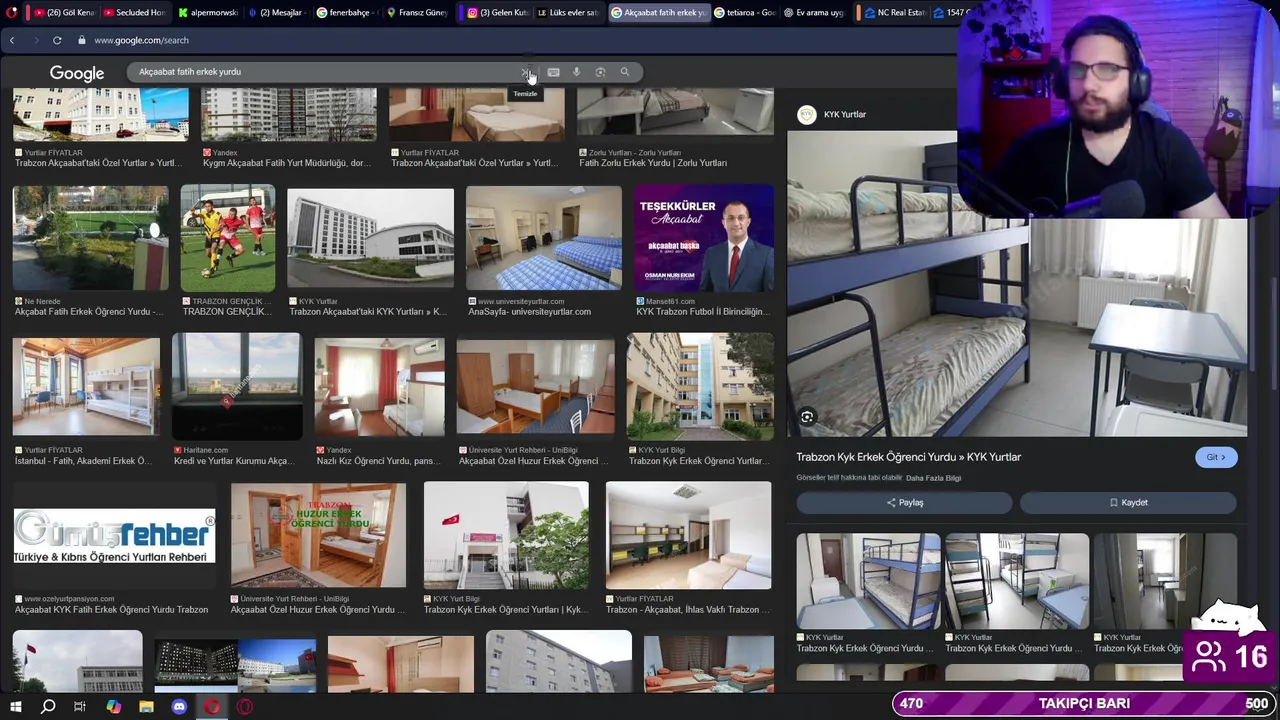Open Discord from the taskbar
1280x720 pixels.
(x=179, y=706)
